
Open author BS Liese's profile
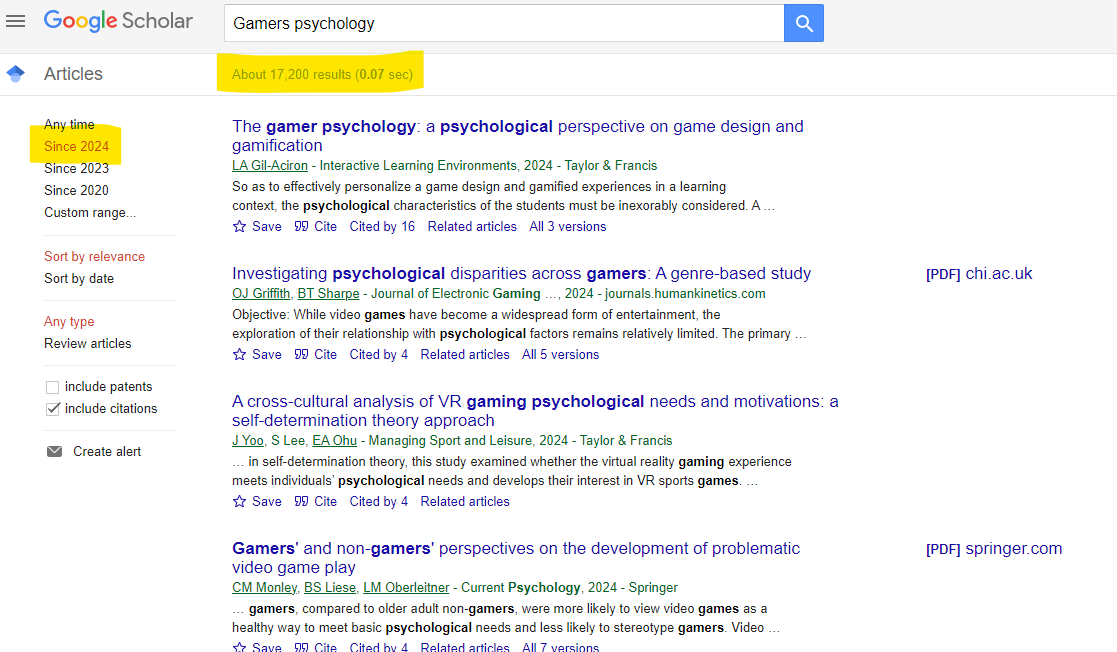(330, 588)
